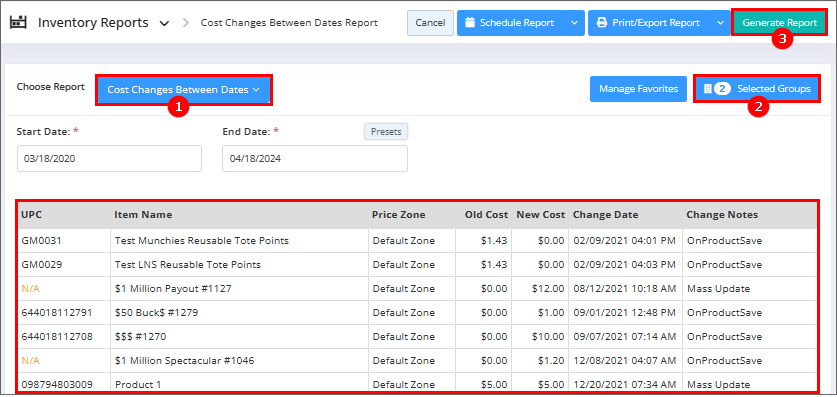Image resolution: width=837 pixels, height=397 pixels.
Task: Click the building icon in Selected Groups
Action: (708, 89)
